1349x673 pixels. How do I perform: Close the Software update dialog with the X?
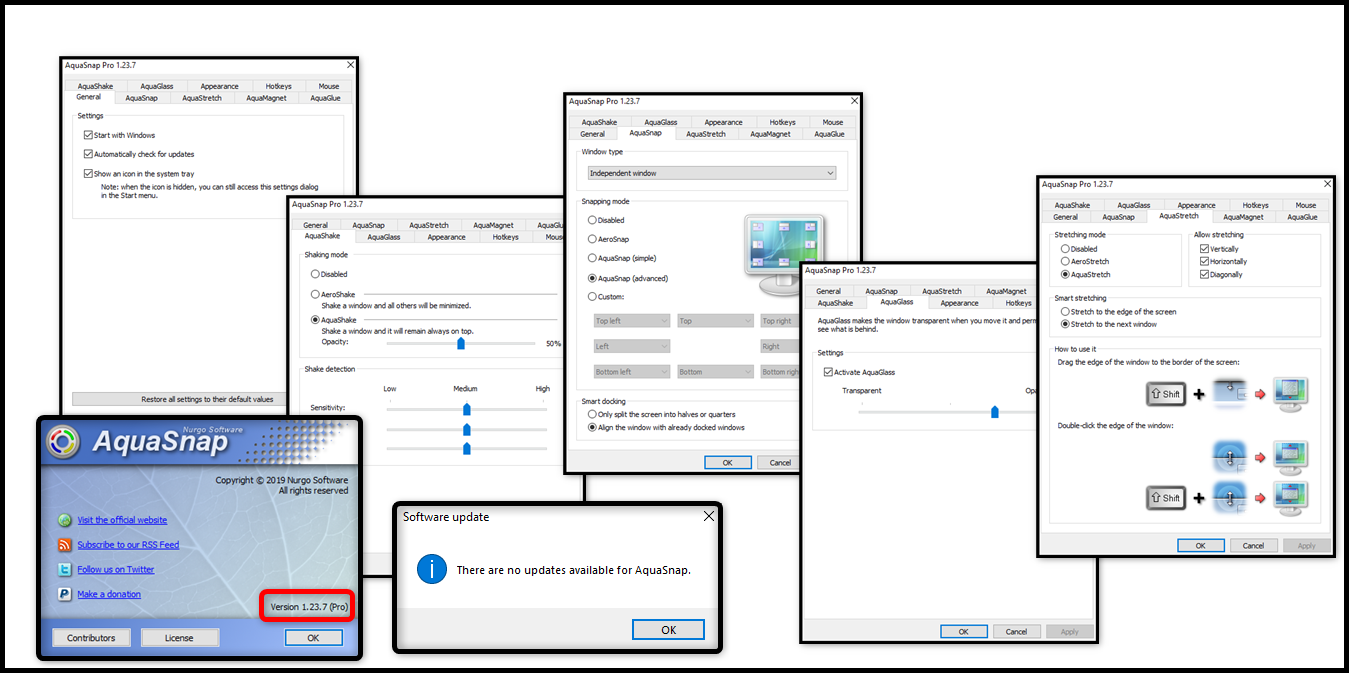point(709,516)
